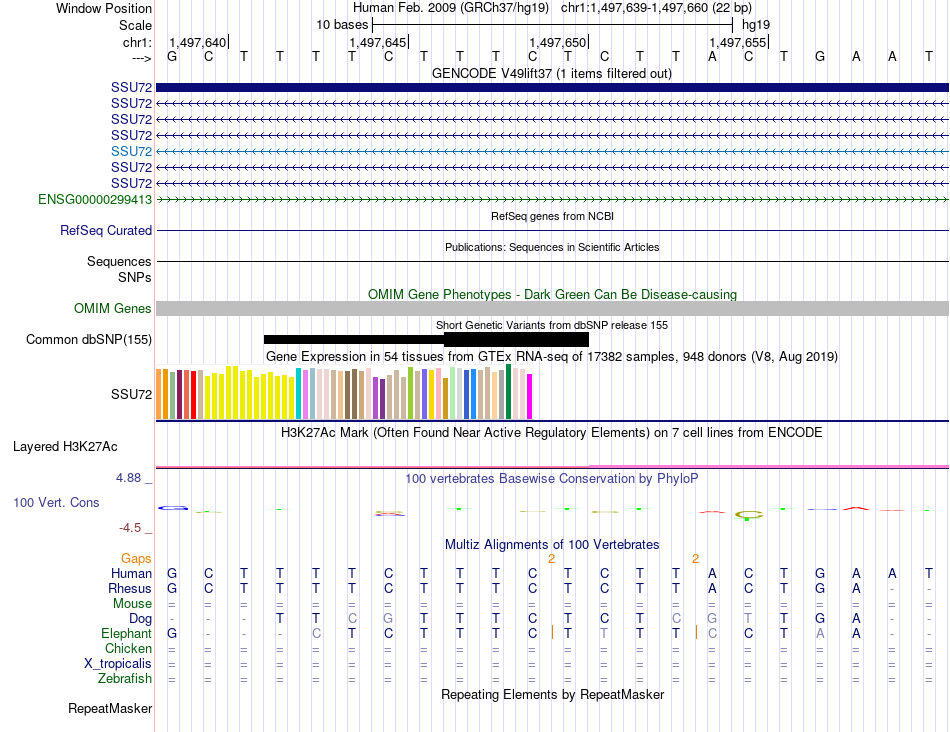Screen dimensions: 950x732
Task: Open Publications: Sequences in Scientific Articles title
Action: [551, 247]
